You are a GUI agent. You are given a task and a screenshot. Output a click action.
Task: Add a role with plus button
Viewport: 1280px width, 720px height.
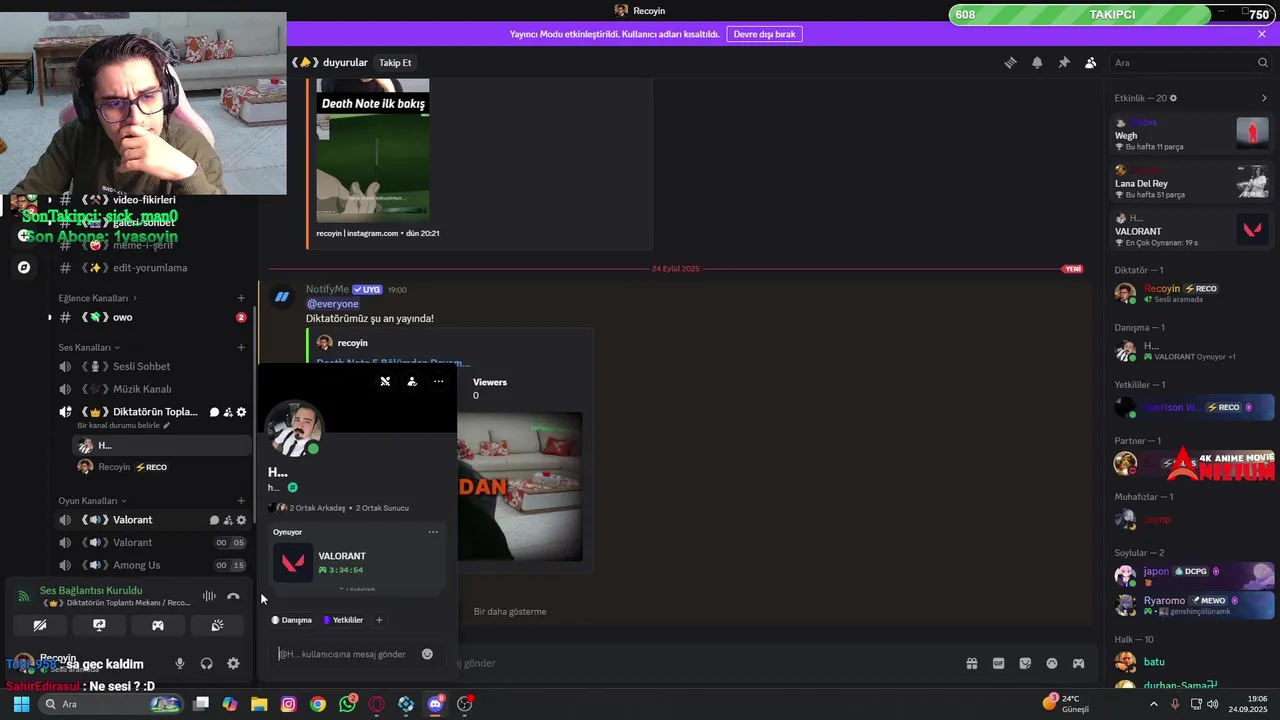click(379, 620)
